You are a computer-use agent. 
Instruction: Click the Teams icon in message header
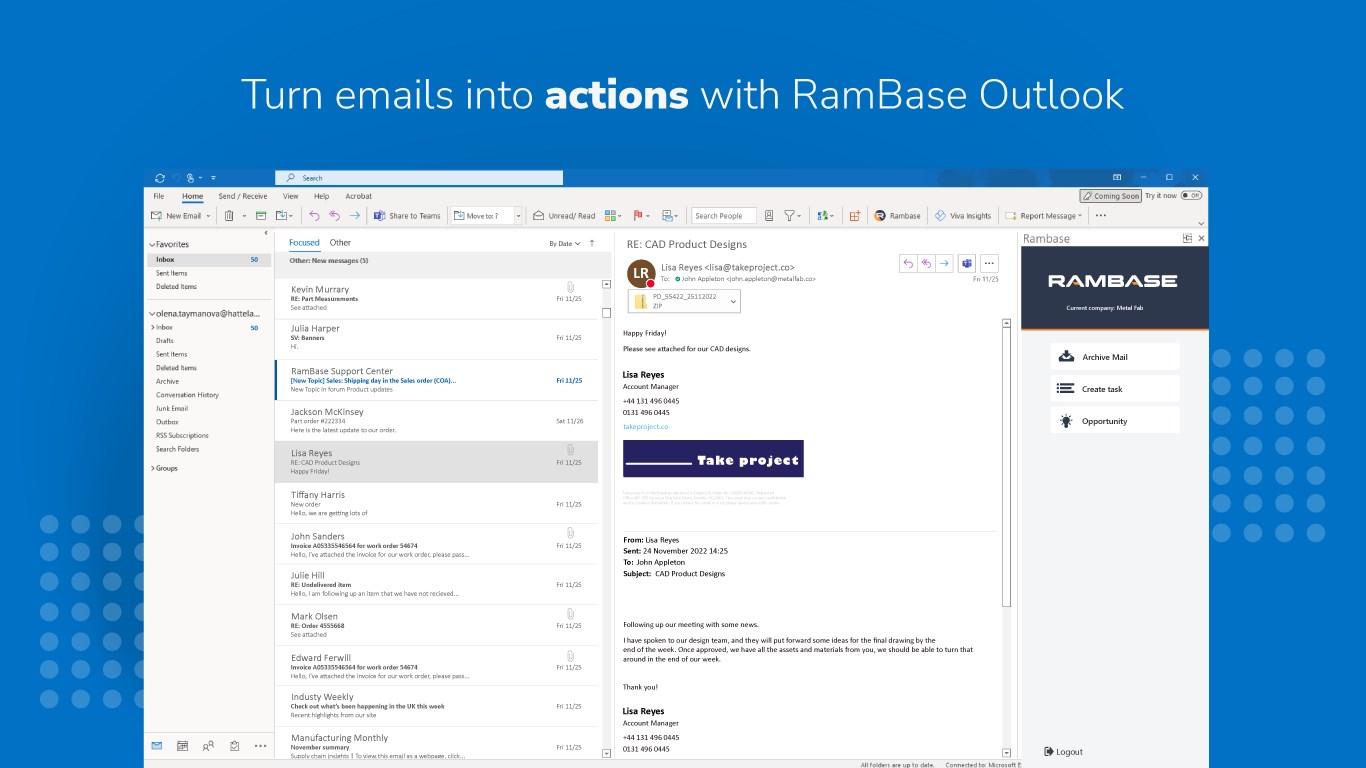pos(967,263)
